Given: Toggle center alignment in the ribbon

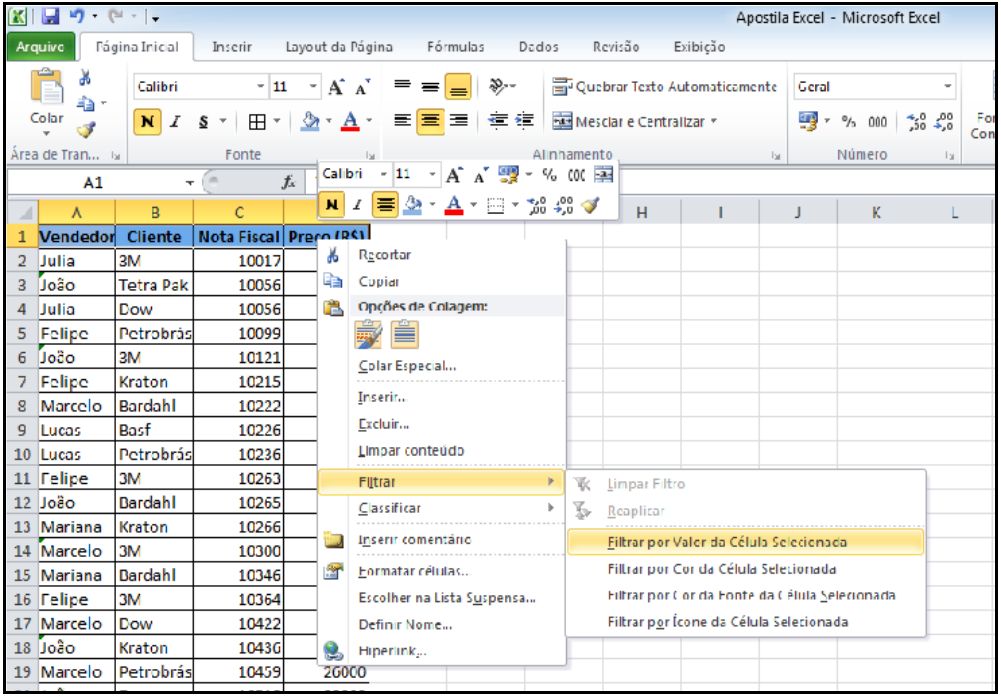Looking at the screenshot, I should click(431, 122).
